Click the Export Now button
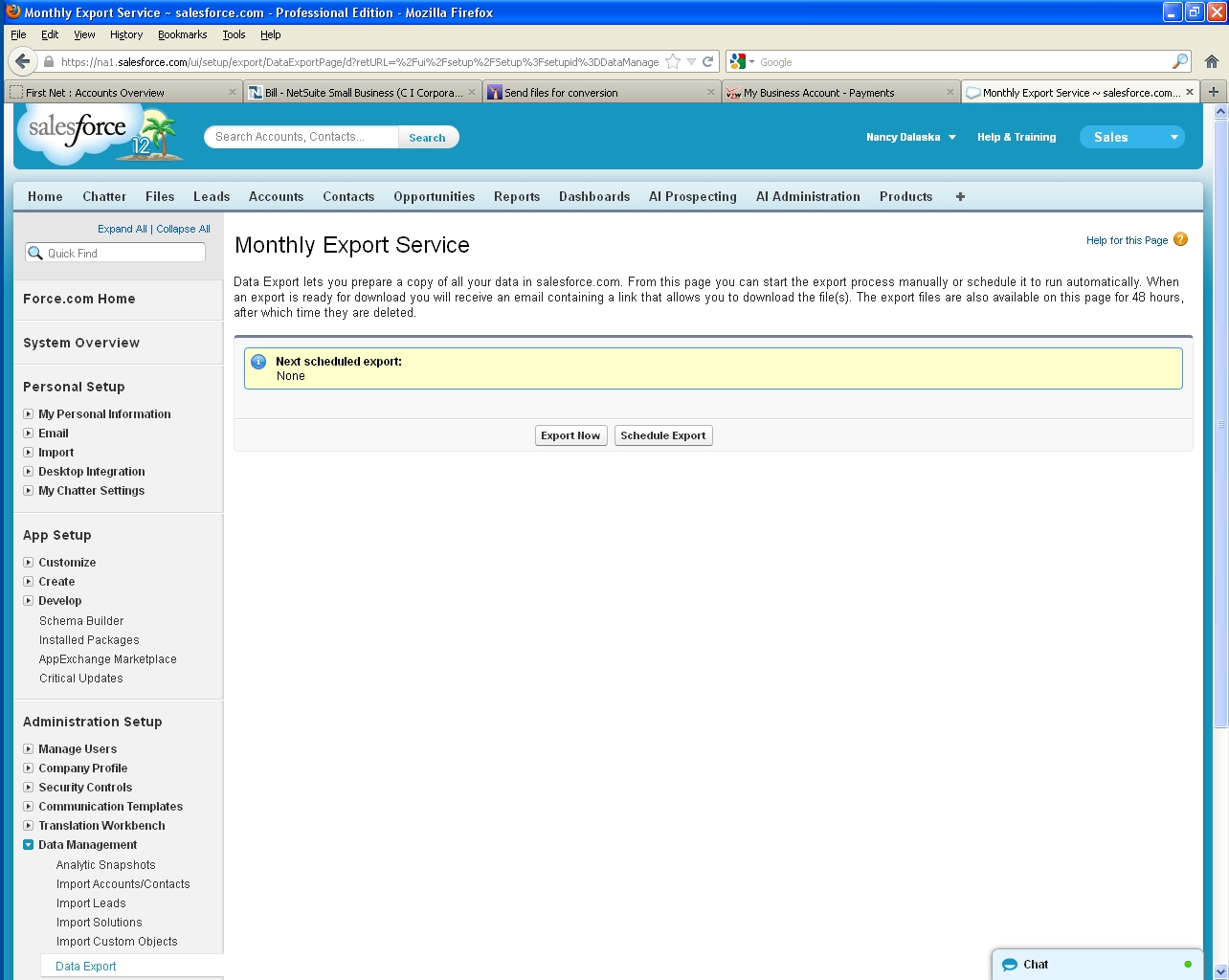The height and width of the screenshot is (980, 1229). point(570,435)
